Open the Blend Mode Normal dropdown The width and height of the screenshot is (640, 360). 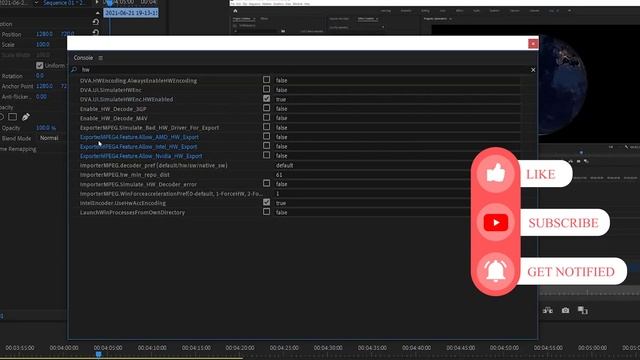pos(50,138)
